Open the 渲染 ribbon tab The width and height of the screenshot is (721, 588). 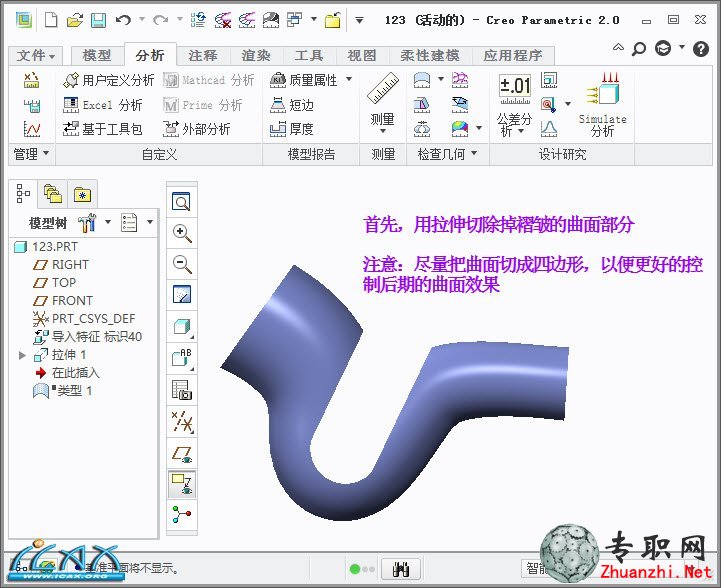[x=256, y=56]
